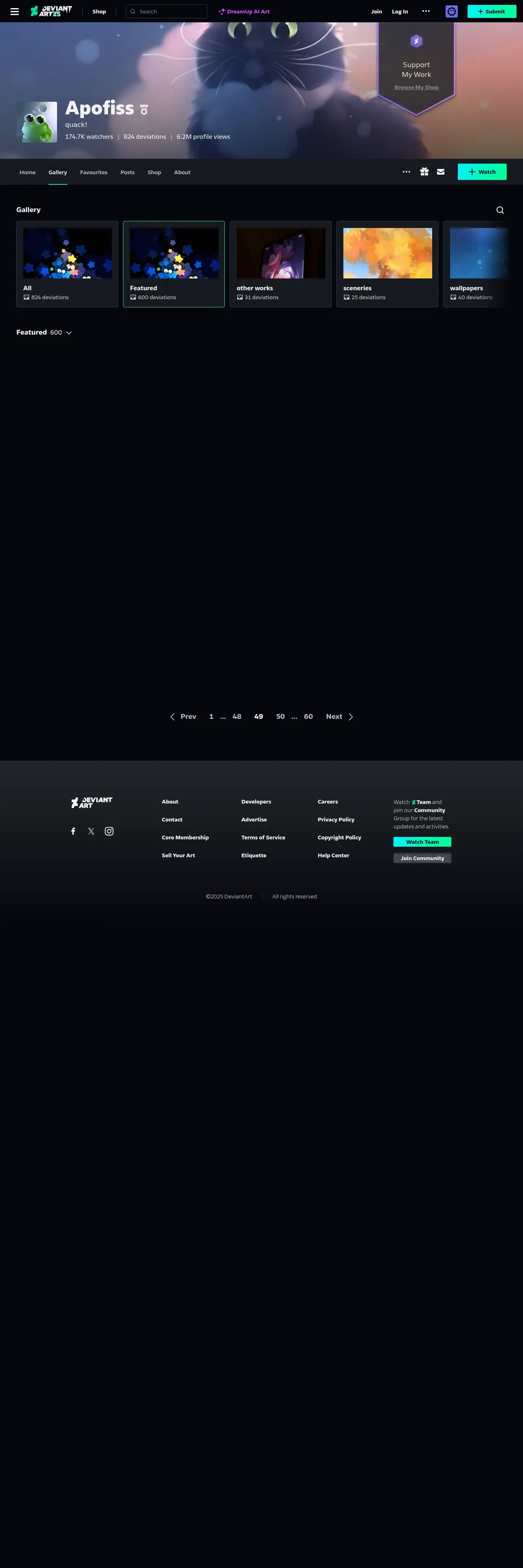Open the wallpapers folder card
This screenshot has height=1568, width=523.
coord(475,264)
